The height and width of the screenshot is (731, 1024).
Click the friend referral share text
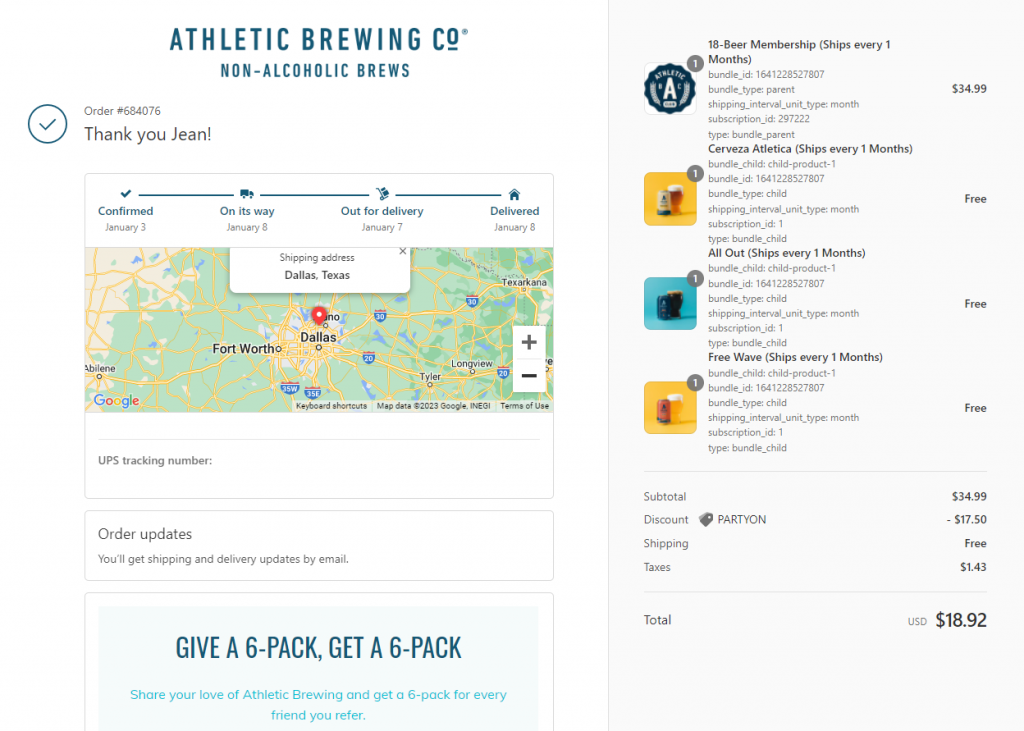tap(317, 702)
